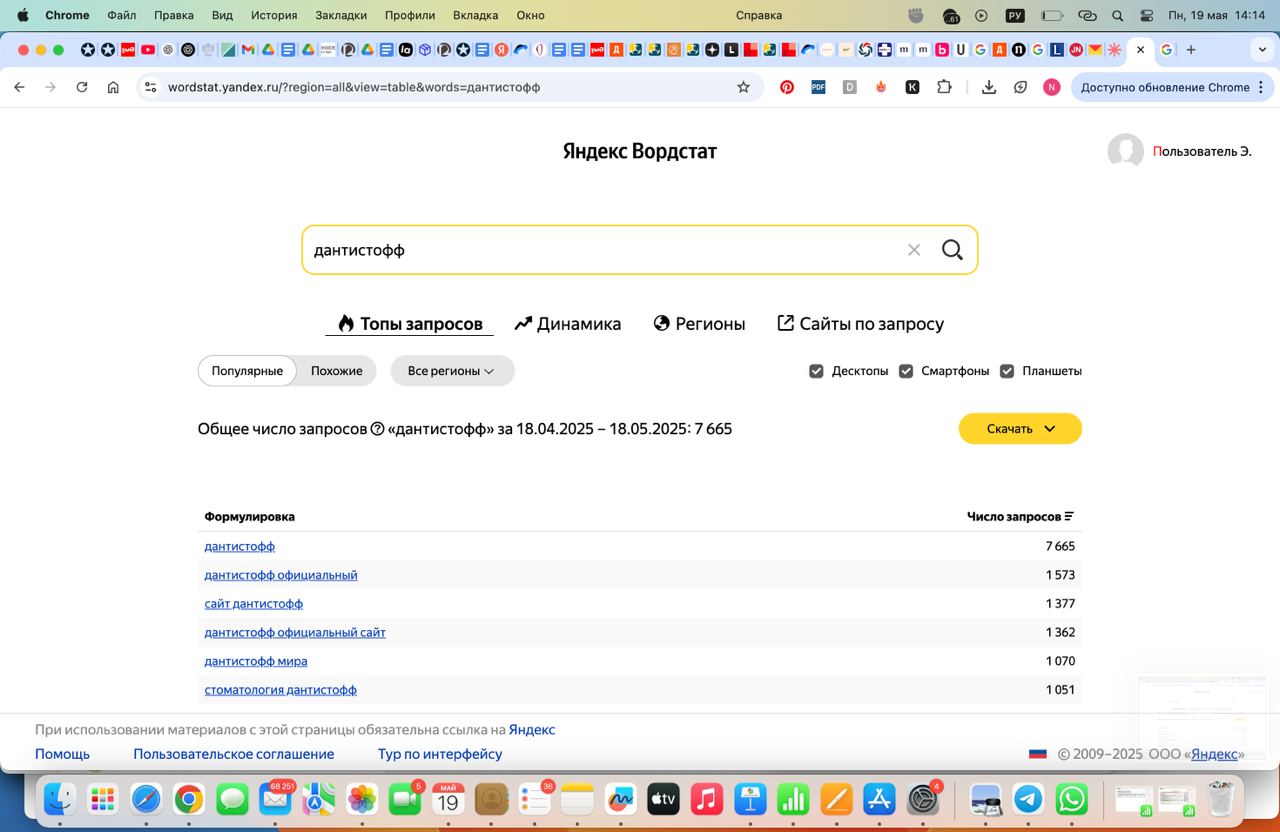
Task: Open the Chrome three-dot menu
Action: point(1262,87)
